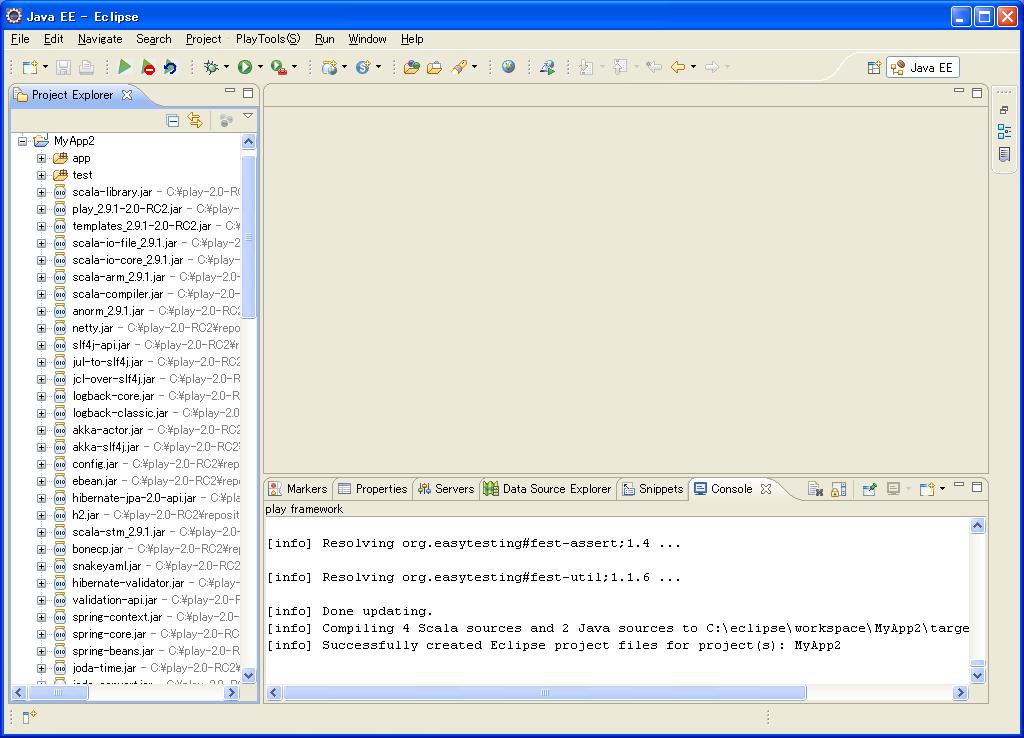Click the Open Perspective icon
This screenshot has height=738, width=1024.
click(x=874, y=67)
